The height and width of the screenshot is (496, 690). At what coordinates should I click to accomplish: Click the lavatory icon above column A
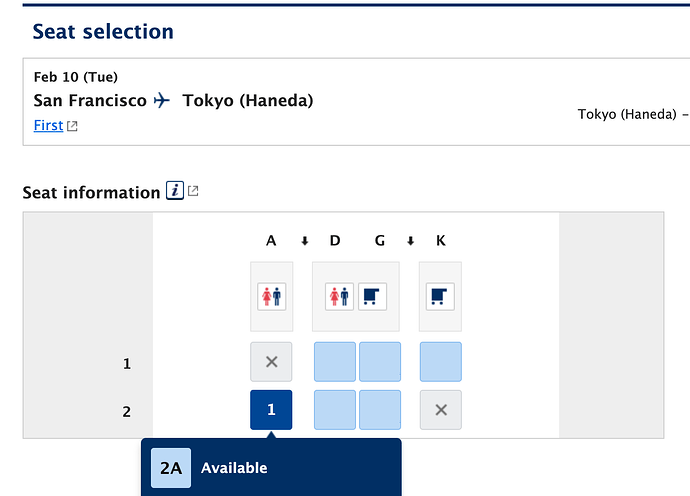pyautogui.click(x=272, y=297)
